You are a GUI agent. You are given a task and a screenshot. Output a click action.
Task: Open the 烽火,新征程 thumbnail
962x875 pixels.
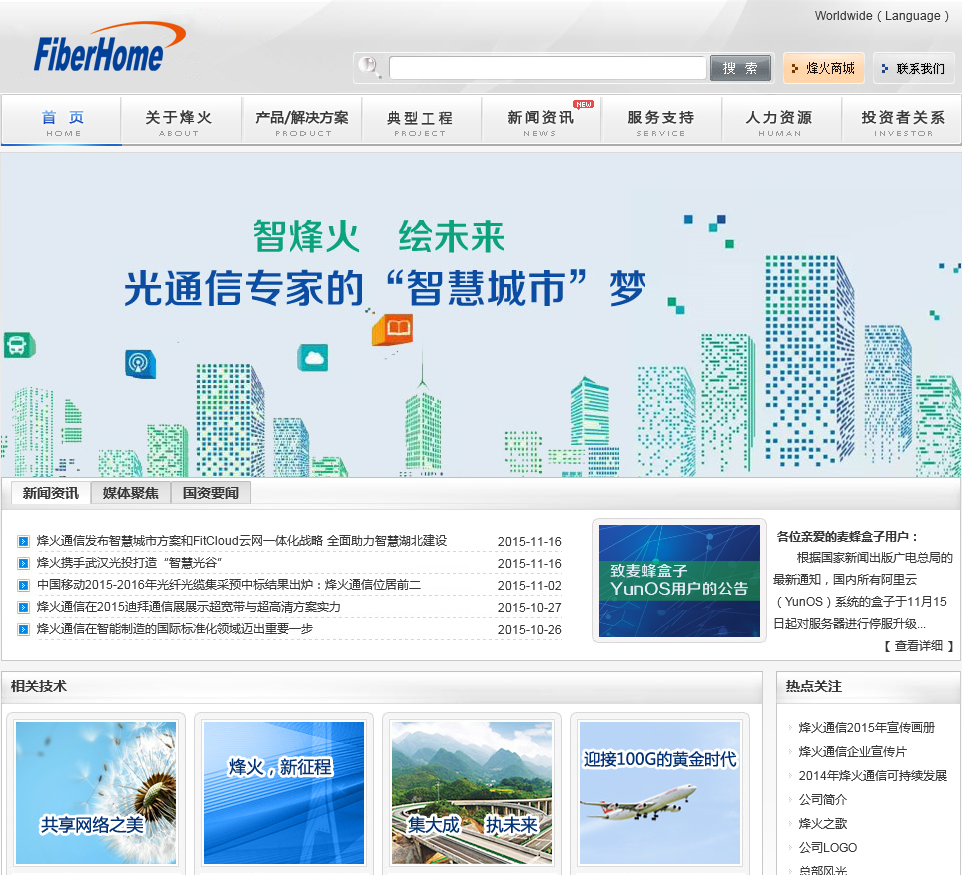coord(283,793)
